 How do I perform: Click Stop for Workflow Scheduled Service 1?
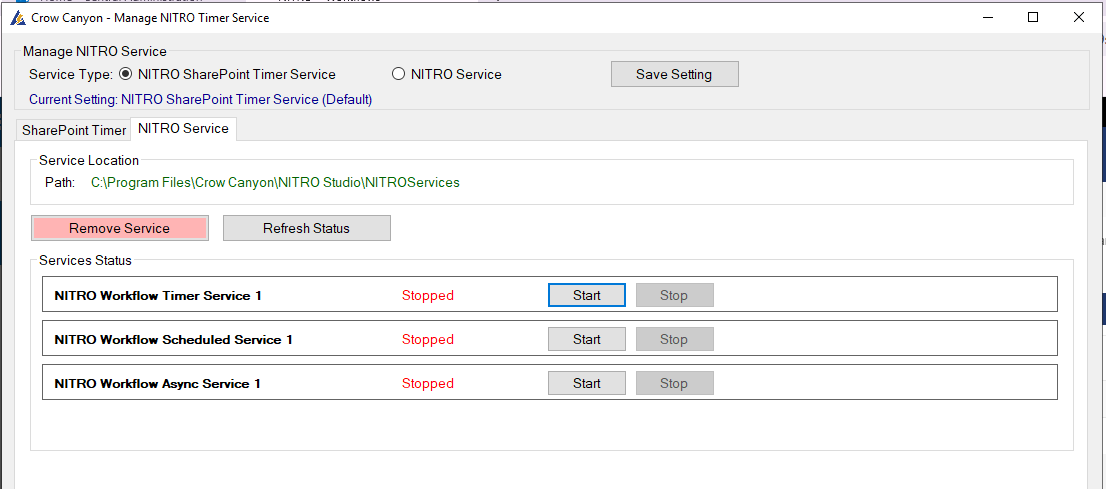674,339
